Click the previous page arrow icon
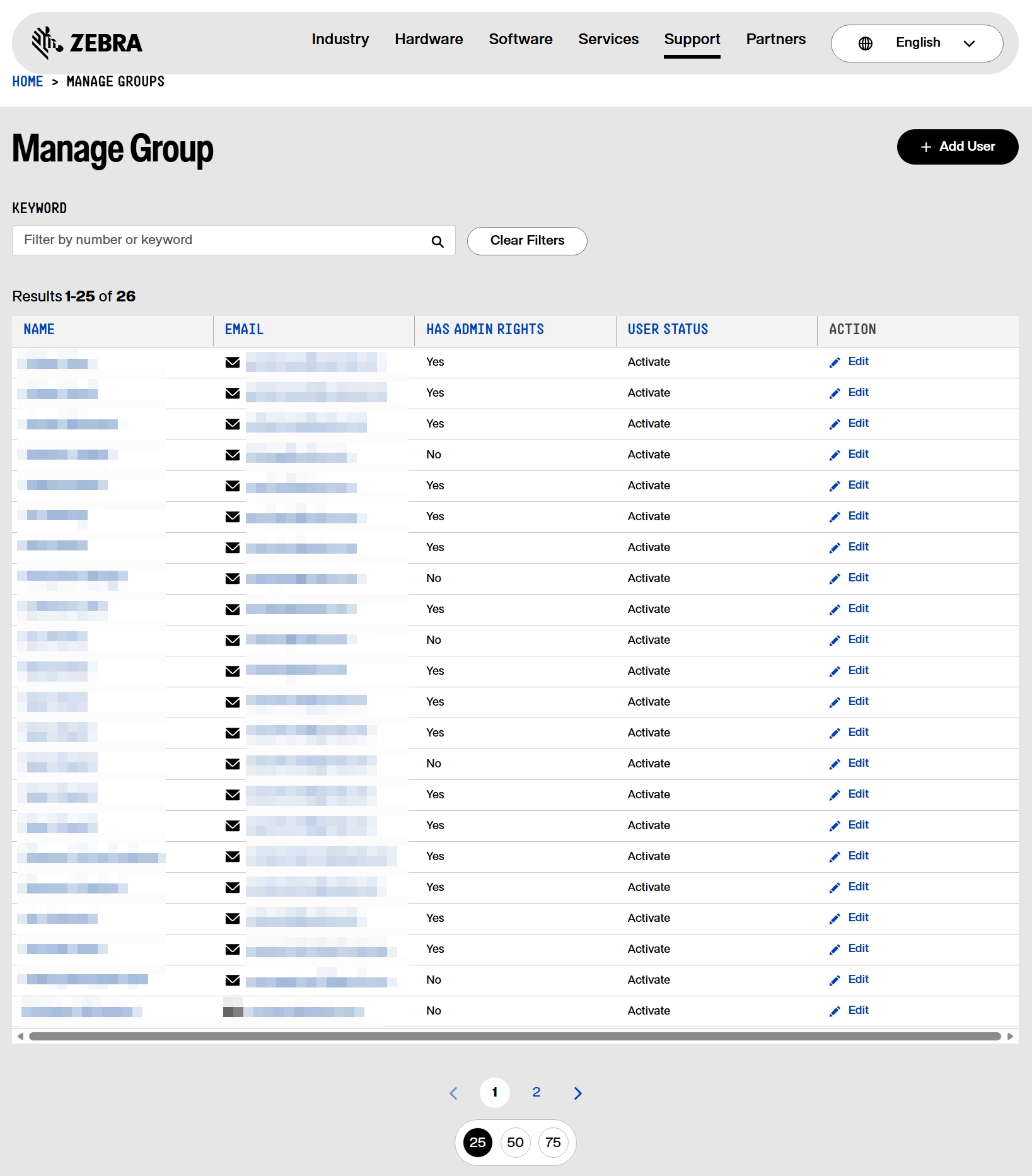This screenshot has height=1176, width=1032. pyautogui.click(x=453, y=1093)
